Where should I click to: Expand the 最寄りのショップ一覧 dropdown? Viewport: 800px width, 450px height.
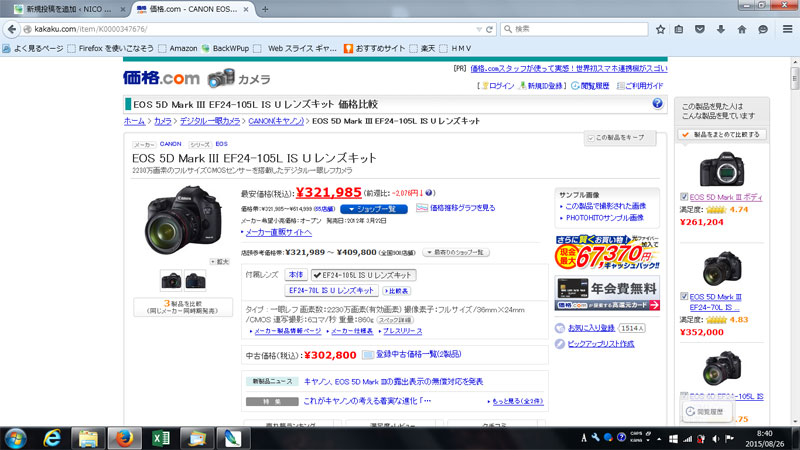tap(456, 253)
